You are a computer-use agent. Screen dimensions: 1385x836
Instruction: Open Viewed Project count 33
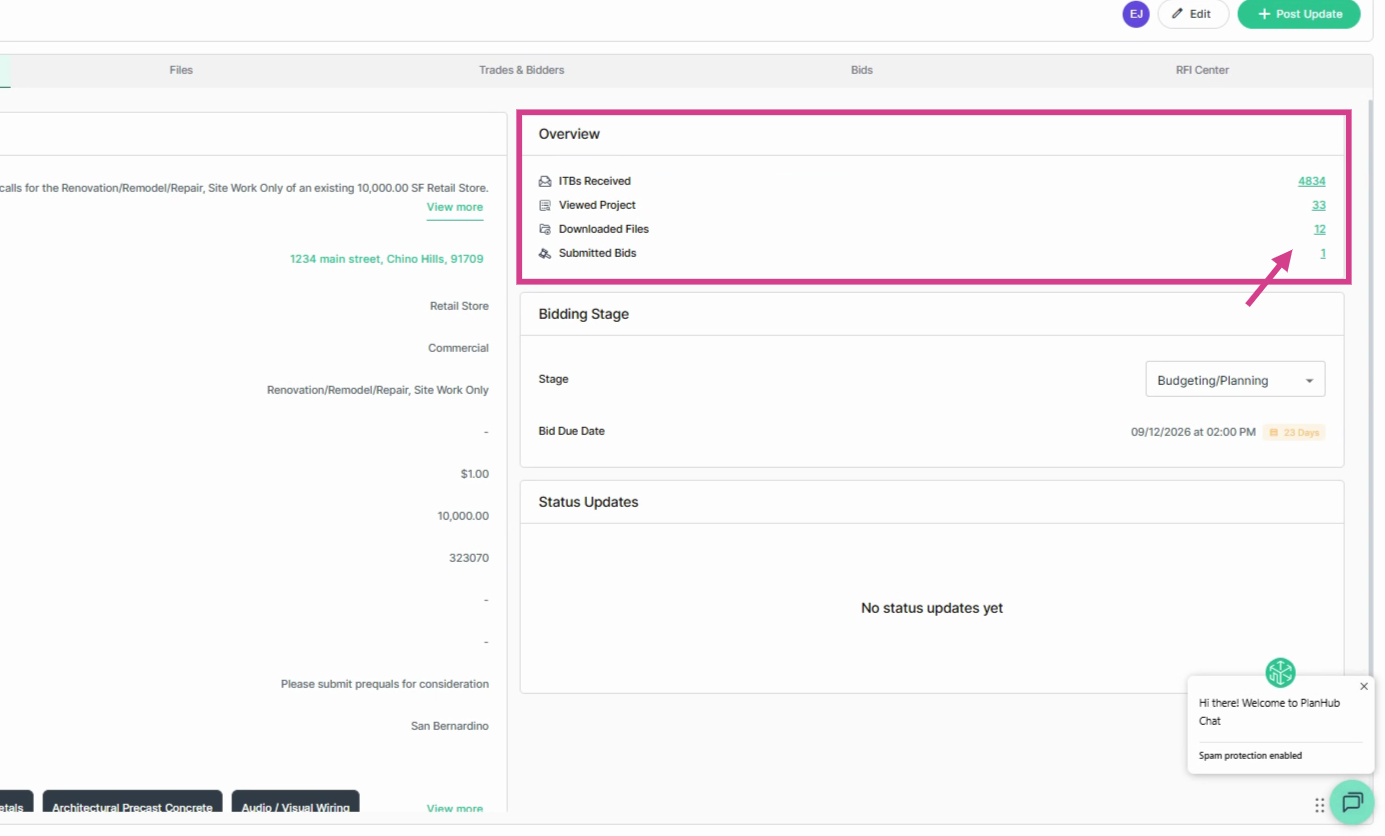click(1319, 205)
